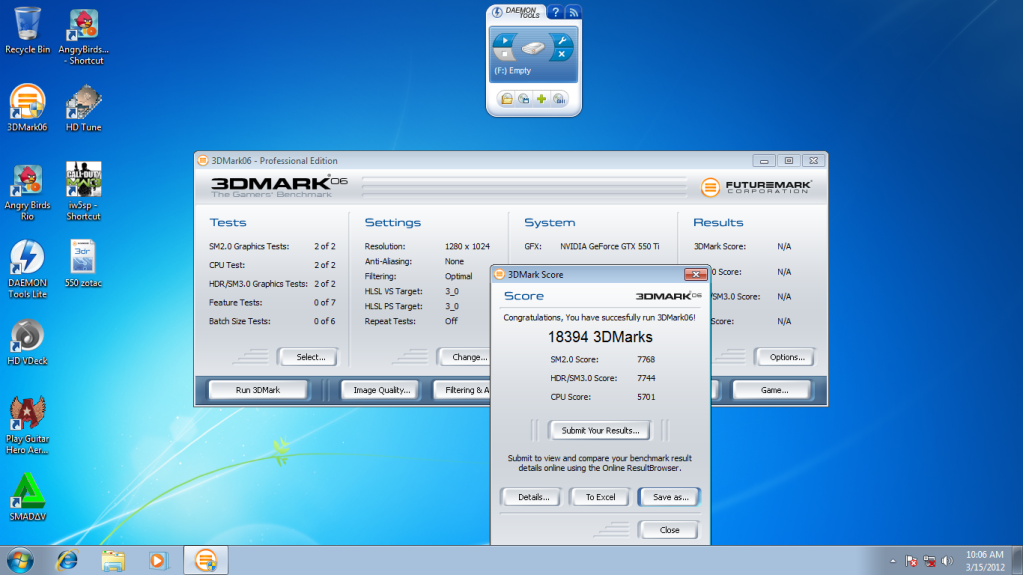The image size is (1023, 575).
Task: Launch Internet Explorer from the taskbar
Action: coord(67,561)
